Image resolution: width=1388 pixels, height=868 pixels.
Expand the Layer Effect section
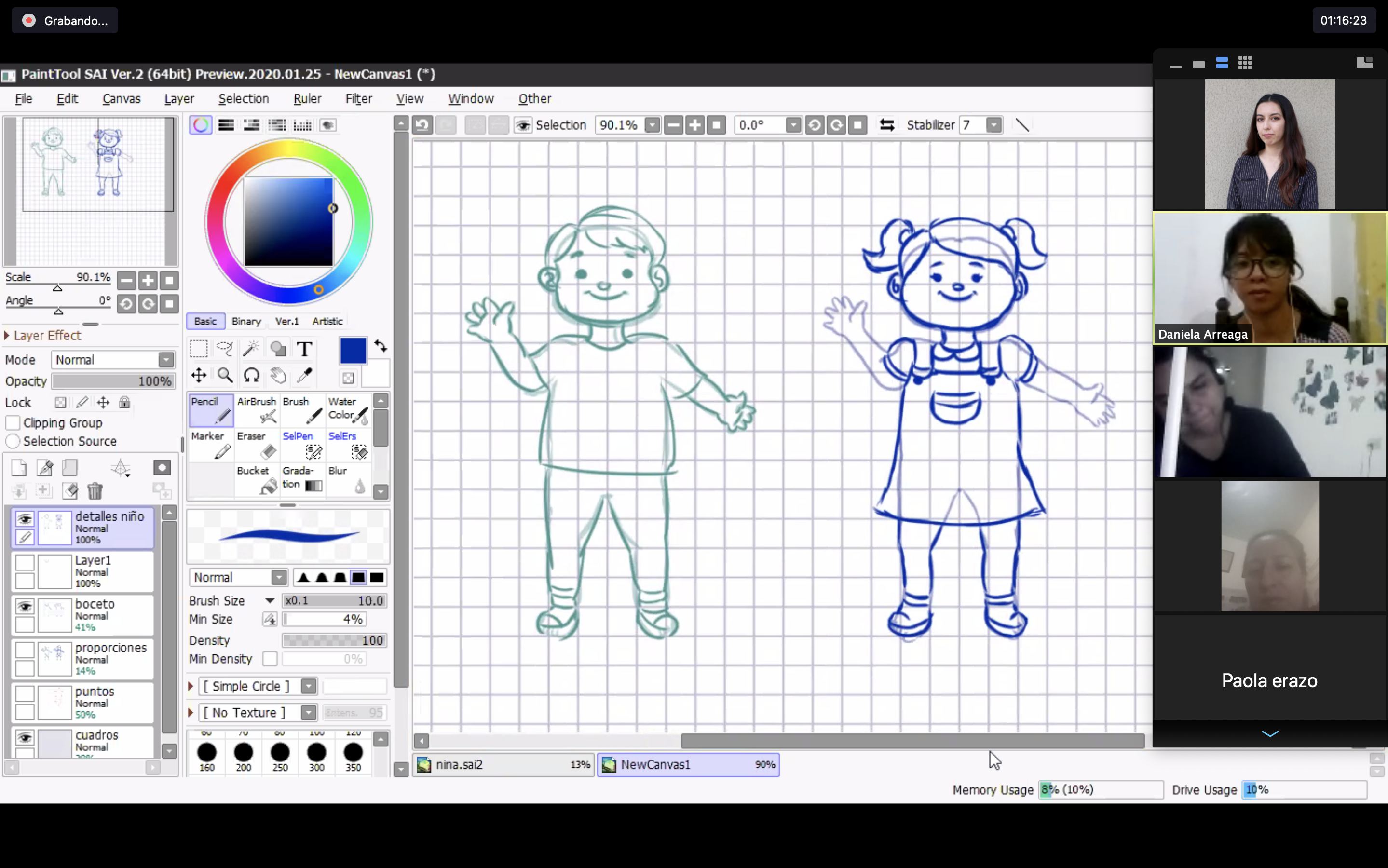[7, 335]
